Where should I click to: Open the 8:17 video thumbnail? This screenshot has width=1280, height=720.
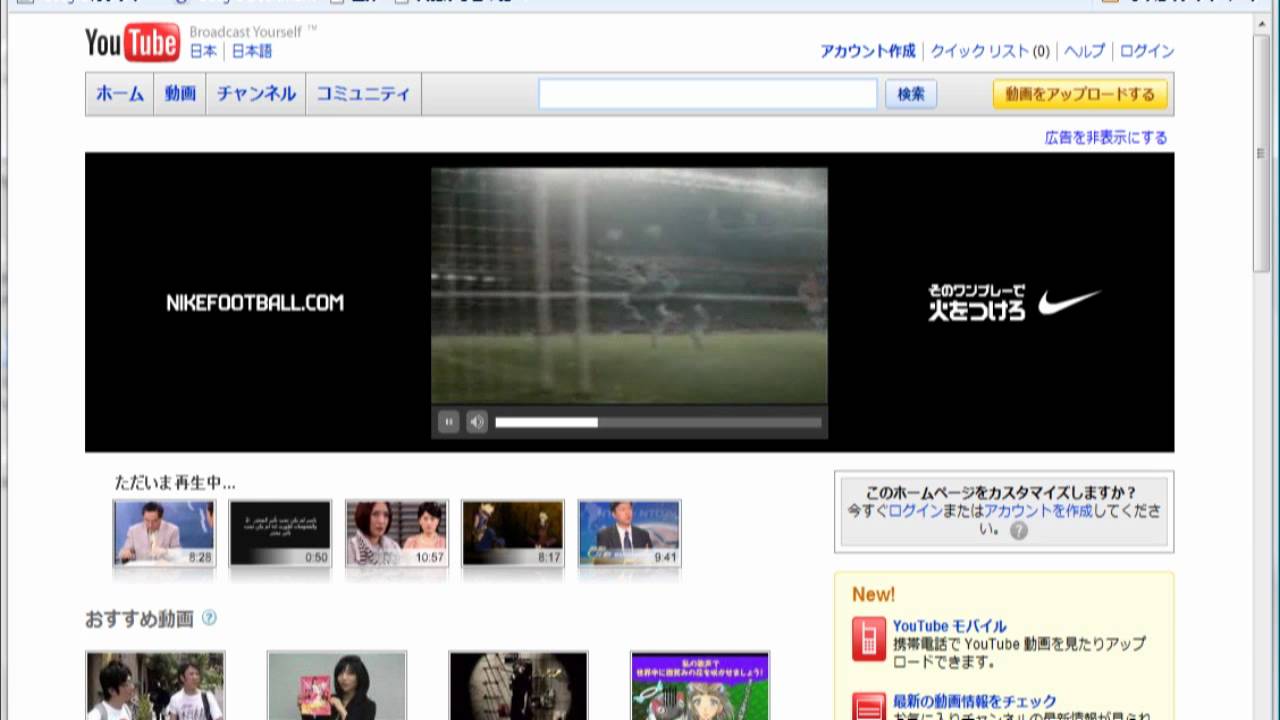click(x=513, y=534)
